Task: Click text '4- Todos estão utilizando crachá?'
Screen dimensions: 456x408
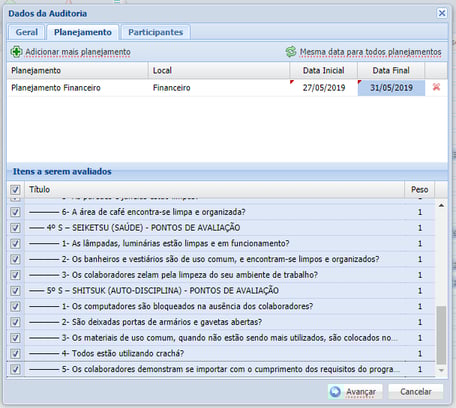Action: [123, 353]
